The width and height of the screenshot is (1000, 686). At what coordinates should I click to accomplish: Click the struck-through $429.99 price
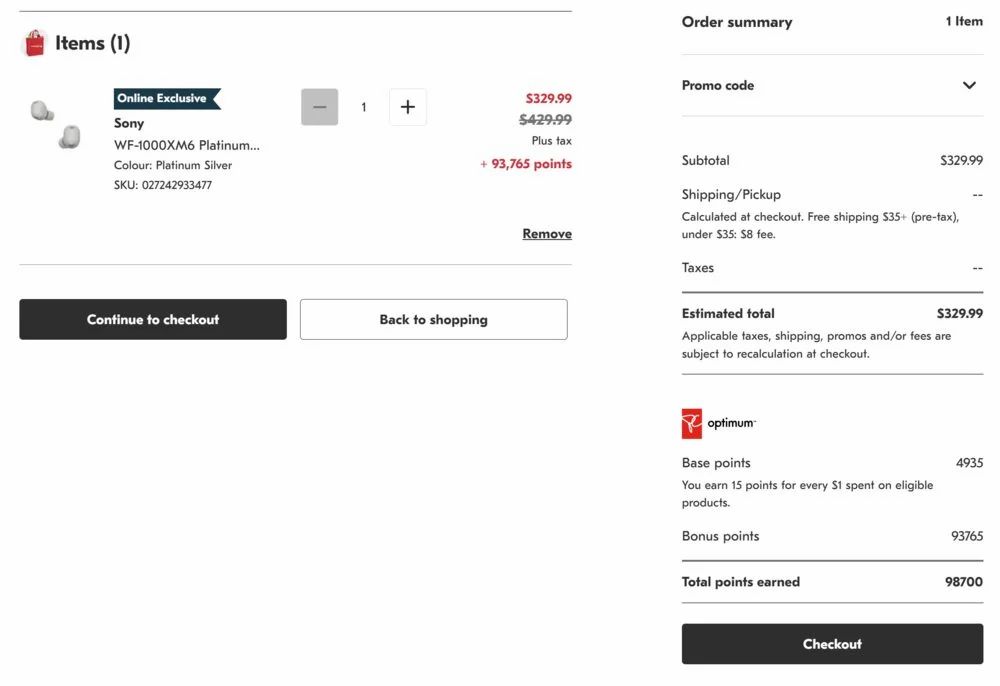(545, 120)
